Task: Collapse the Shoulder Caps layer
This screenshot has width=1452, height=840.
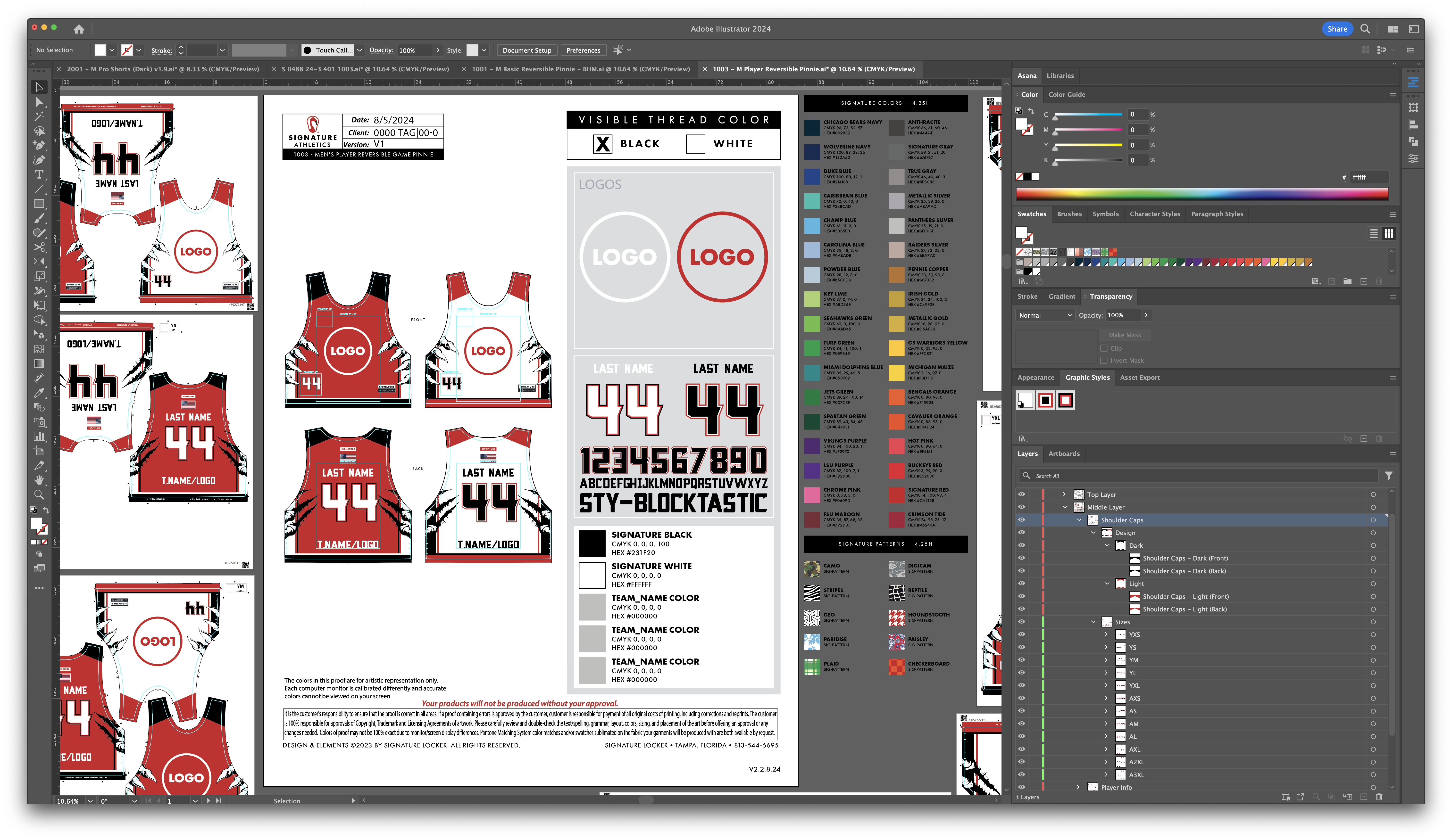Action: 1079,520
